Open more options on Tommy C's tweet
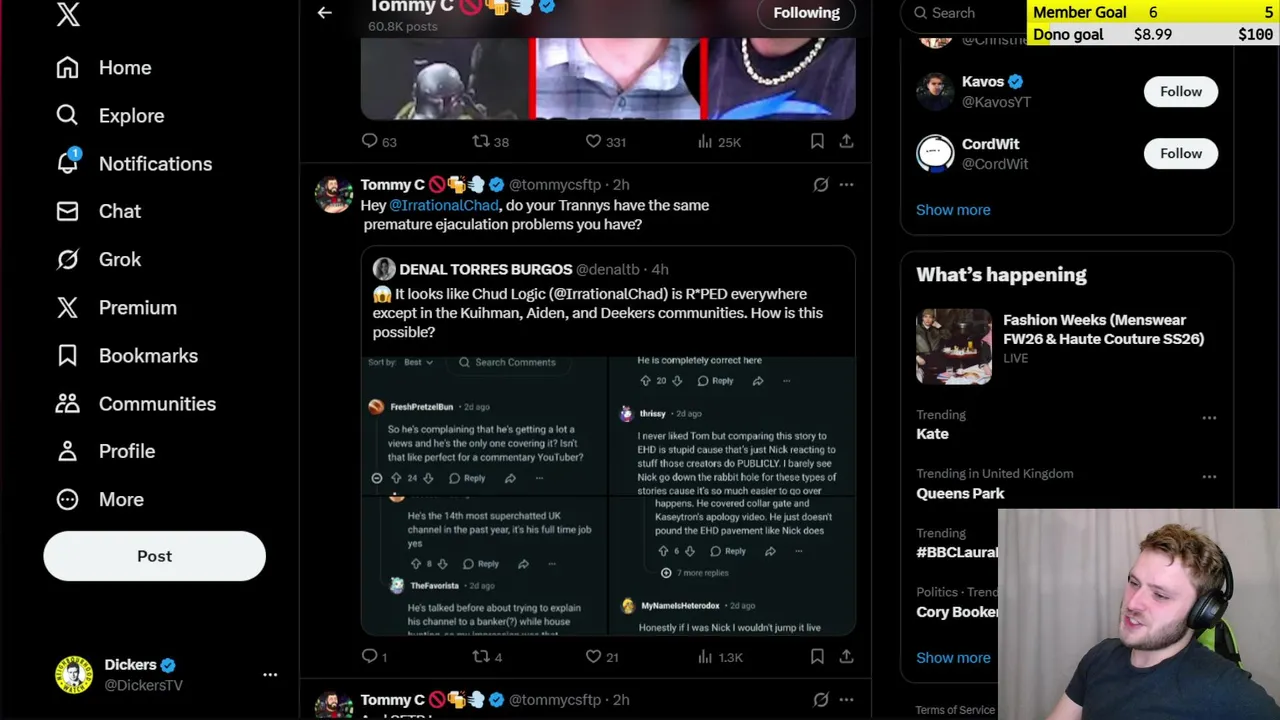The width and height of the screenshot is (1280, 720). coord(846,185)
